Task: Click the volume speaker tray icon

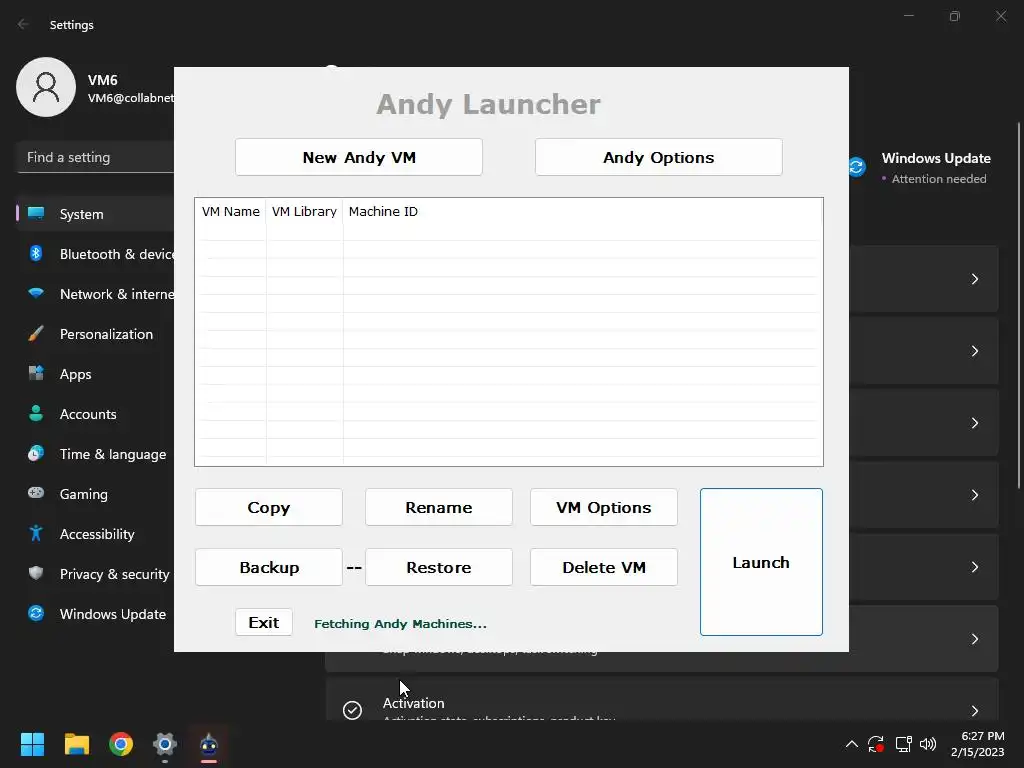Action: click(x=928, y=744)
